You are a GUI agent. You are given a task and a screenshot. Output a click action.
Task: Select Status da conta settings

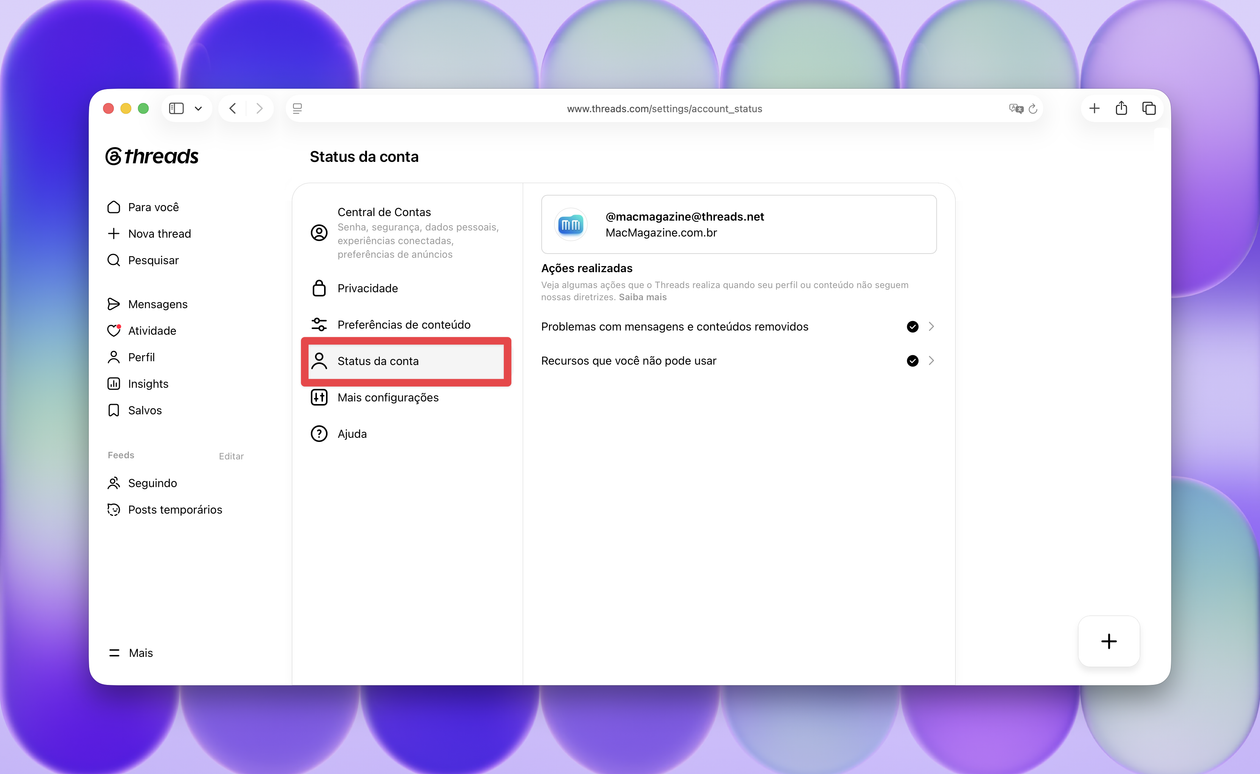[406, 361]
